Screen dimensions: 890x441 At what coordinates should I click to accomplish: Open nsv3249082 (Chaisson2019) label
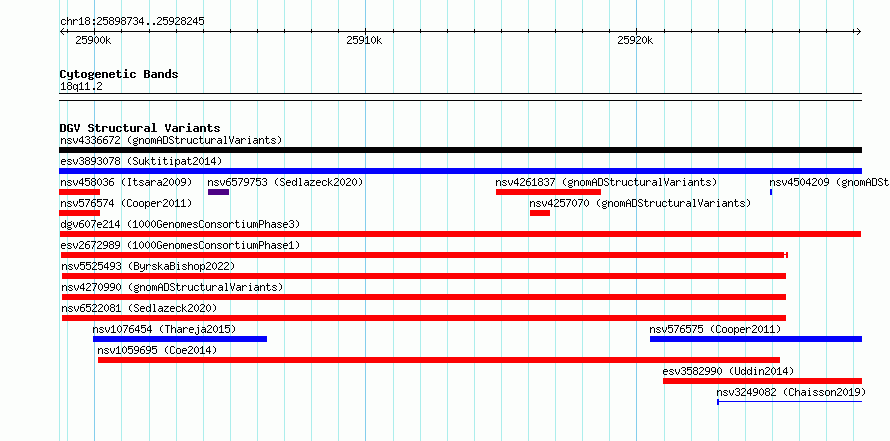(x=791, y=392)
